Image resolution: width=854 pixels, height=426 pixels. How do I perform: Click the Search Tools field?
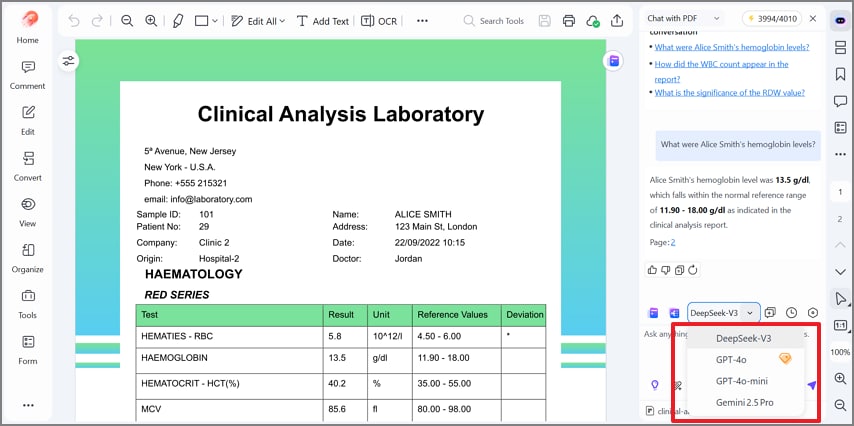[x=495, y=21]
